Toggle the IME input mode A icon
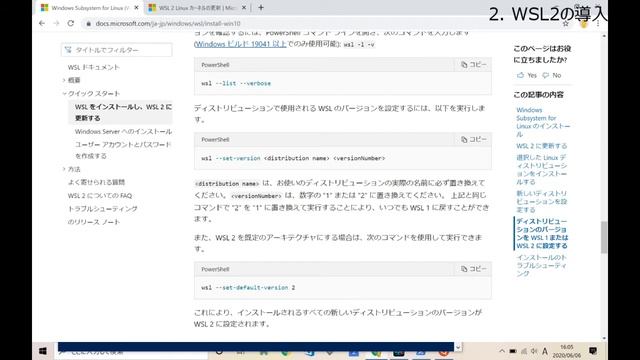The image size is (640, 360). point(545,351)
